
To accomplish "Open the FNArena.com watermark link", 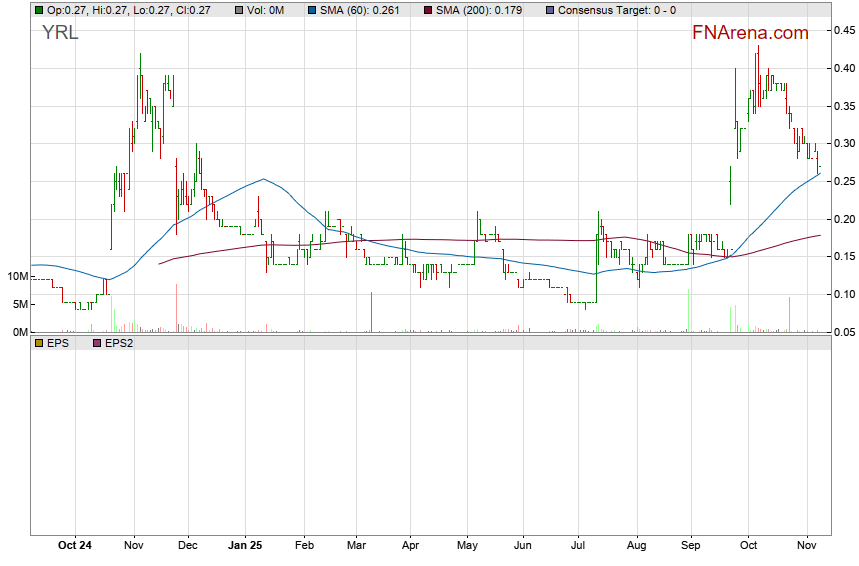I will [x=750, y=33].
